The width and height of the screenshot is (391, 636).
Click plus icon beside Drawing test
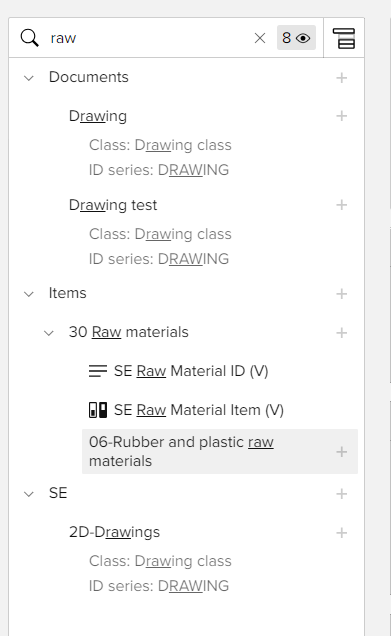(x=342, y=205)
